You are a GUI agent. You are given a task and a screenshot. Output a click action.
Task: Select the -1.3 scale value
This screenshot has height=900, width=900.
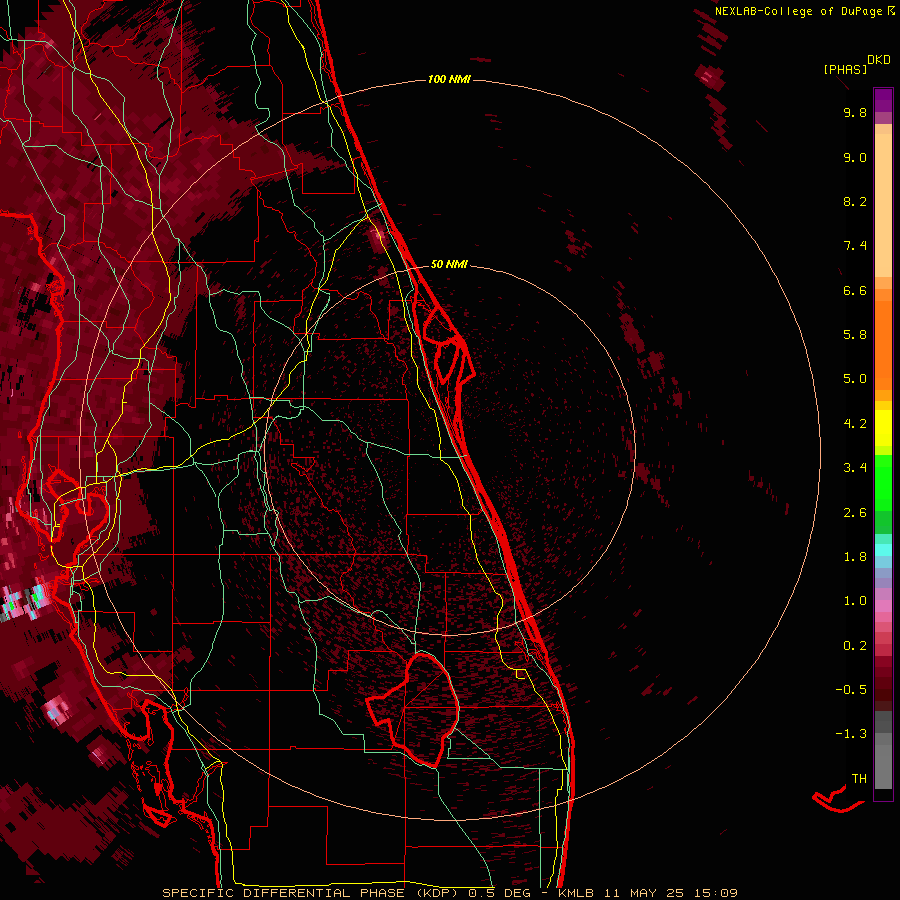[x=851, y=734]
